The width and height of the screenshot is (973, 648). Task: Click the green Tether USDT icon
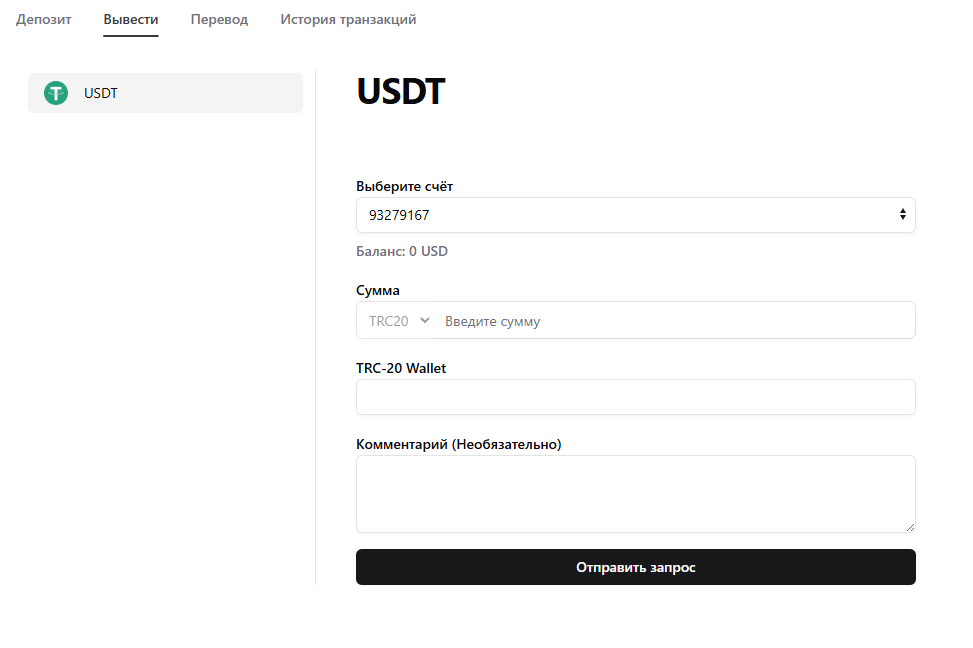click(56, 93)
